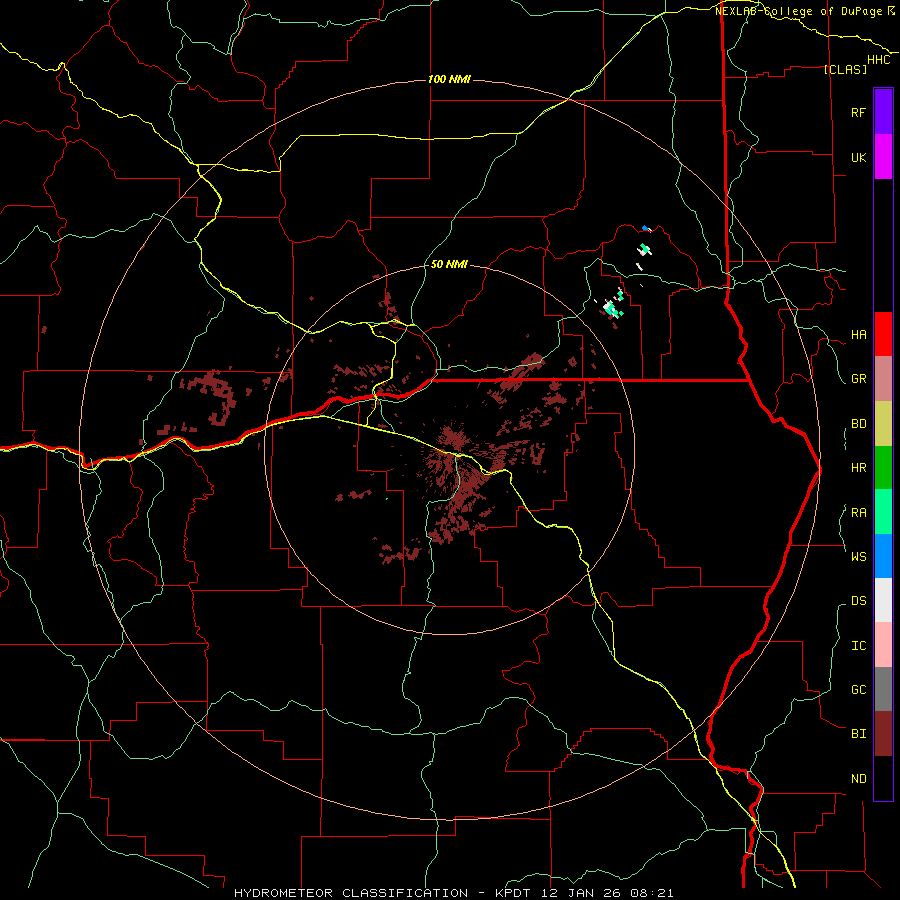The width and height of the screenshot is (900, 900).
Task: Click the BI brown legend swatch
Action: click(883, 734)
